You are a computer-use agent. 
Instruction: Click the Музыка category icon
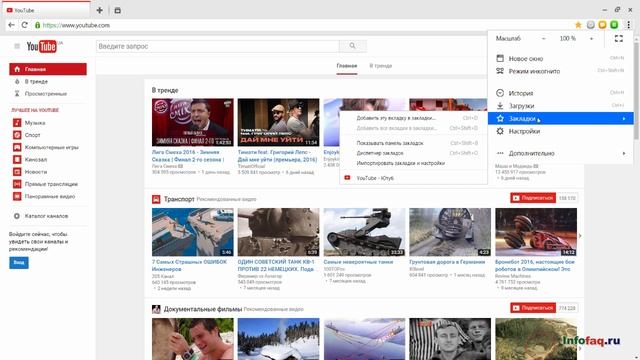(x=17, y=122)
